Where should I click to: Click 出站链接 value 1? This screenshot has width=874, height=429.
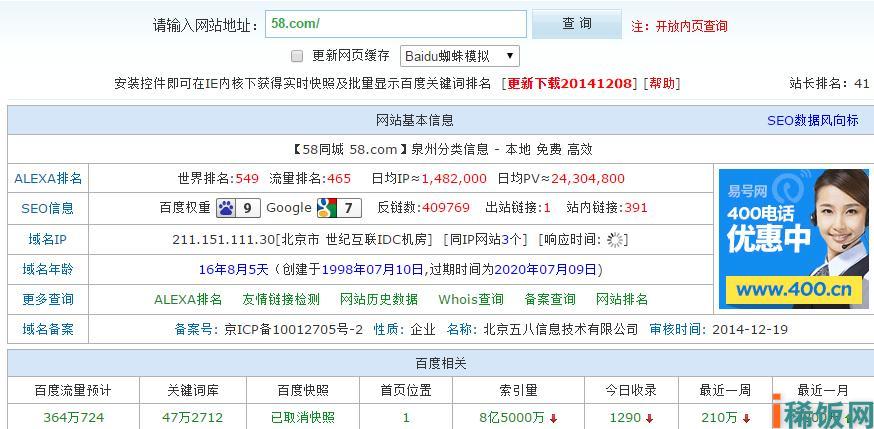547,208
